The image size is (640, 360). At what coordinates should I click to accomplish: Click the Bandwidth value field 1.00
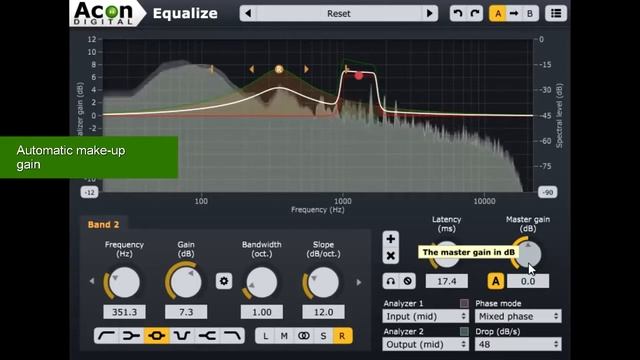tap(262, 312)
